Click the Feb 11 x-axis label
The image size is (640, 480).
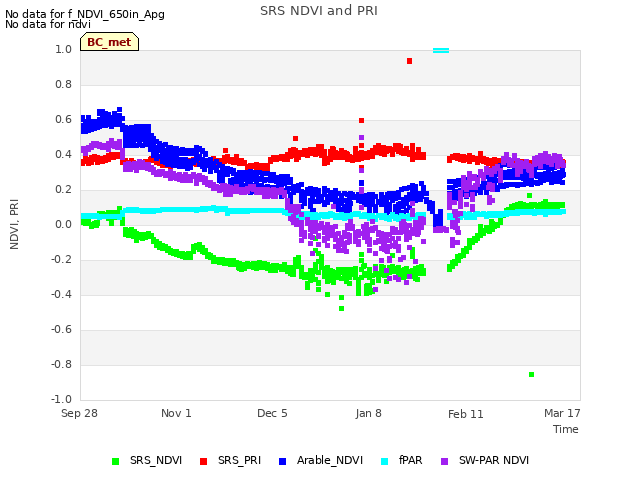(x=466, y=414)
